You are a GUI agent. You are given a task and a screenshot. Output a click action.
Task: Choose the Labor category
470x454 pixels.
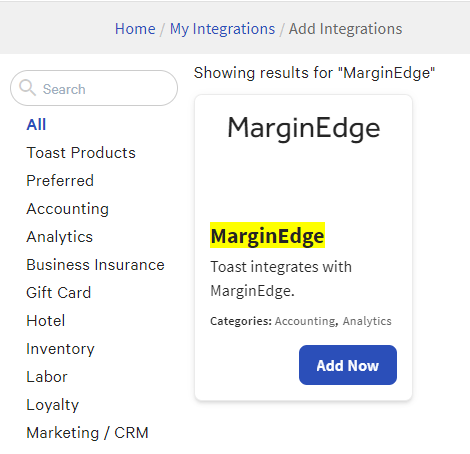coord(47,377)
